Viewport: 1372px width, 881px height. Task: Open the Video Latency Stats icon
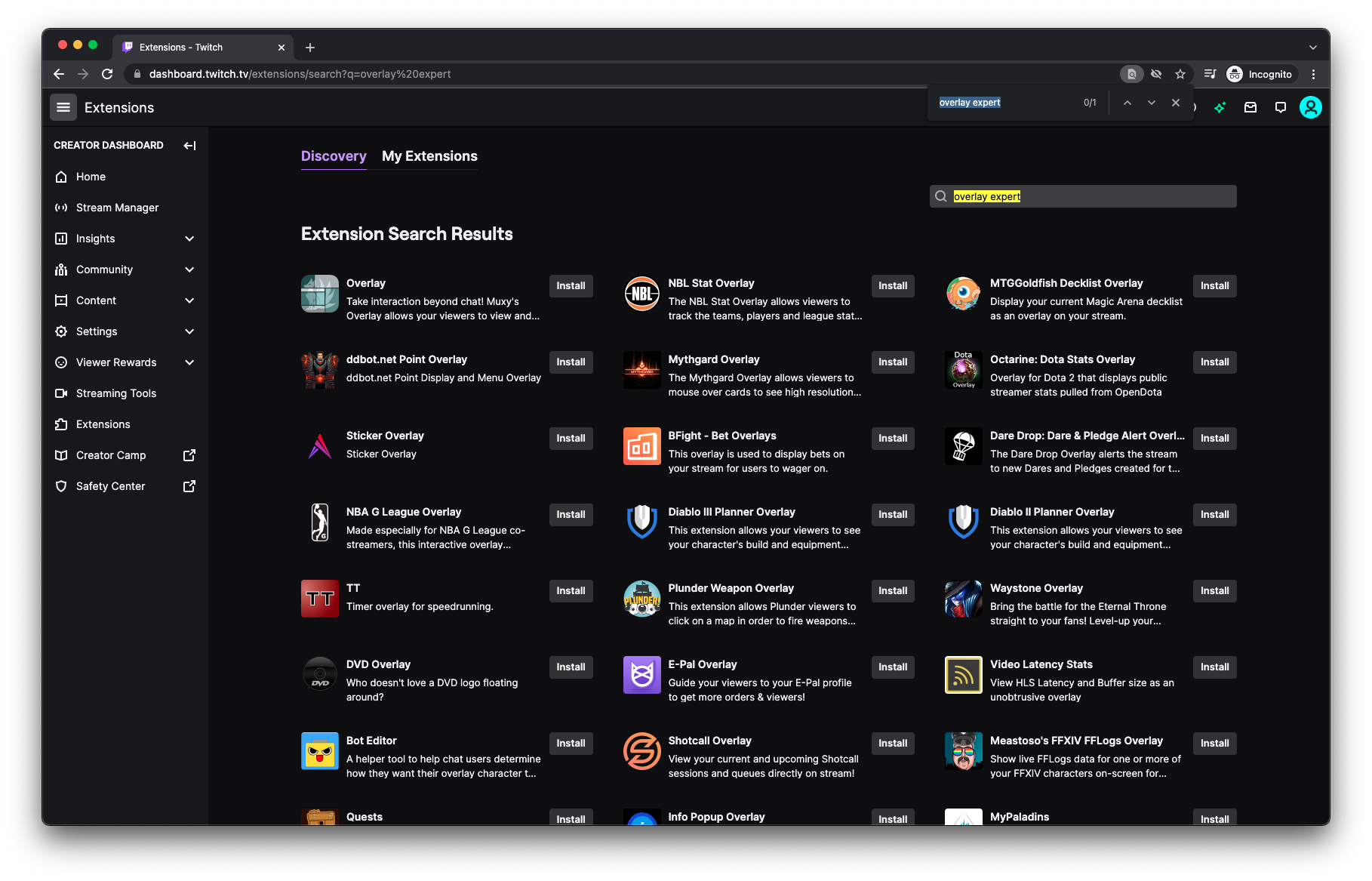pyautogui.click(x=964, y=675)
